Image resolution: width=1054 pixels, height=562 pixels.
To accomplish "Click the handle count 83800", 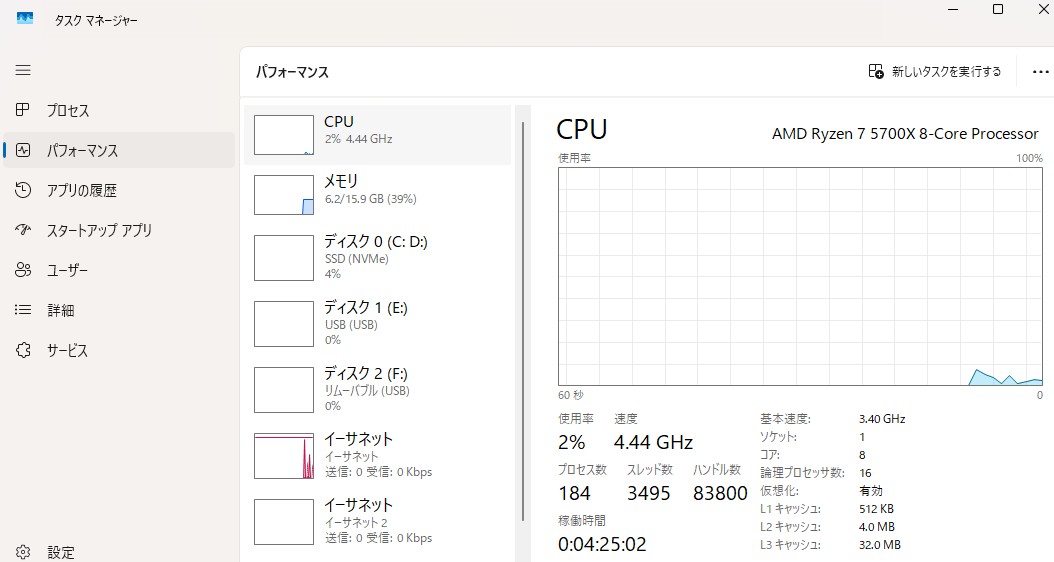I will point(721,493).
